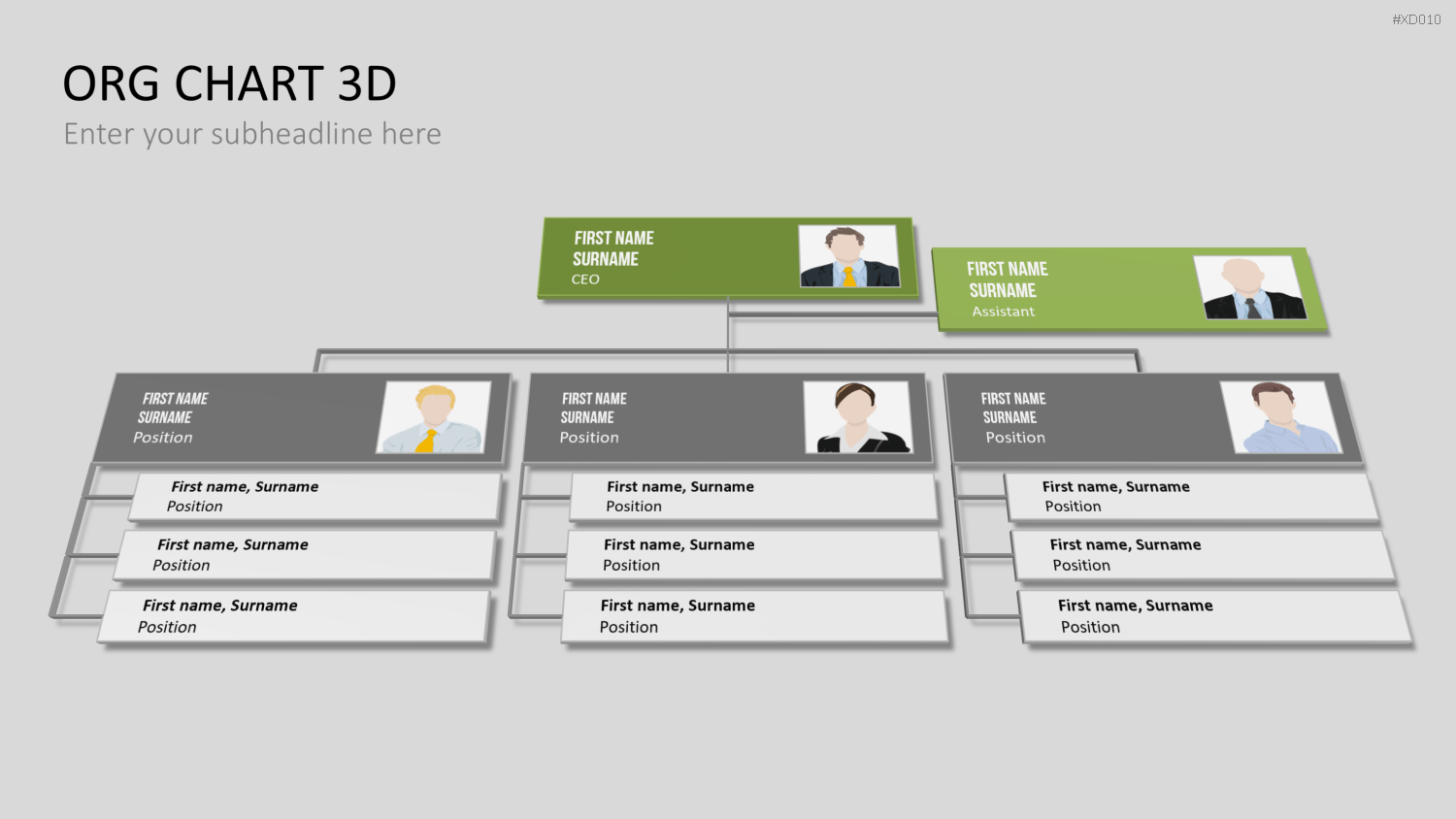Select the gray department box with woman avatar

(x=728, y=417)
